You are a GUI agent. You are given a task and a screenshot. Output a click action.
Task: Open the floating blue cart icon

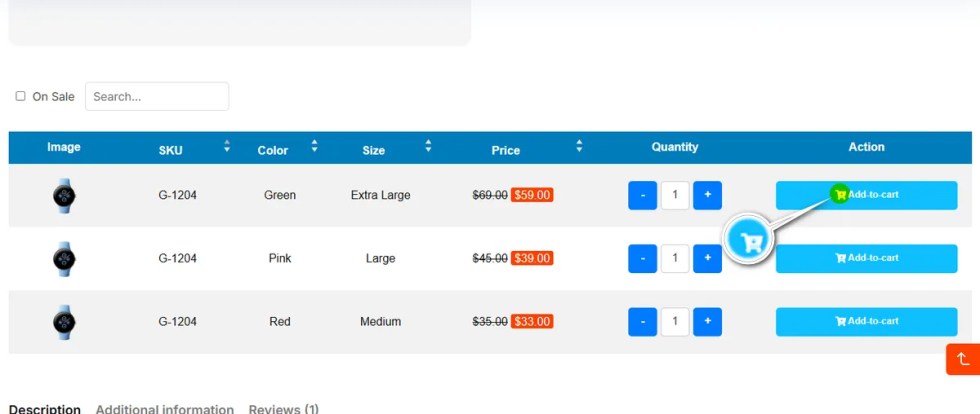coord(750,240)
